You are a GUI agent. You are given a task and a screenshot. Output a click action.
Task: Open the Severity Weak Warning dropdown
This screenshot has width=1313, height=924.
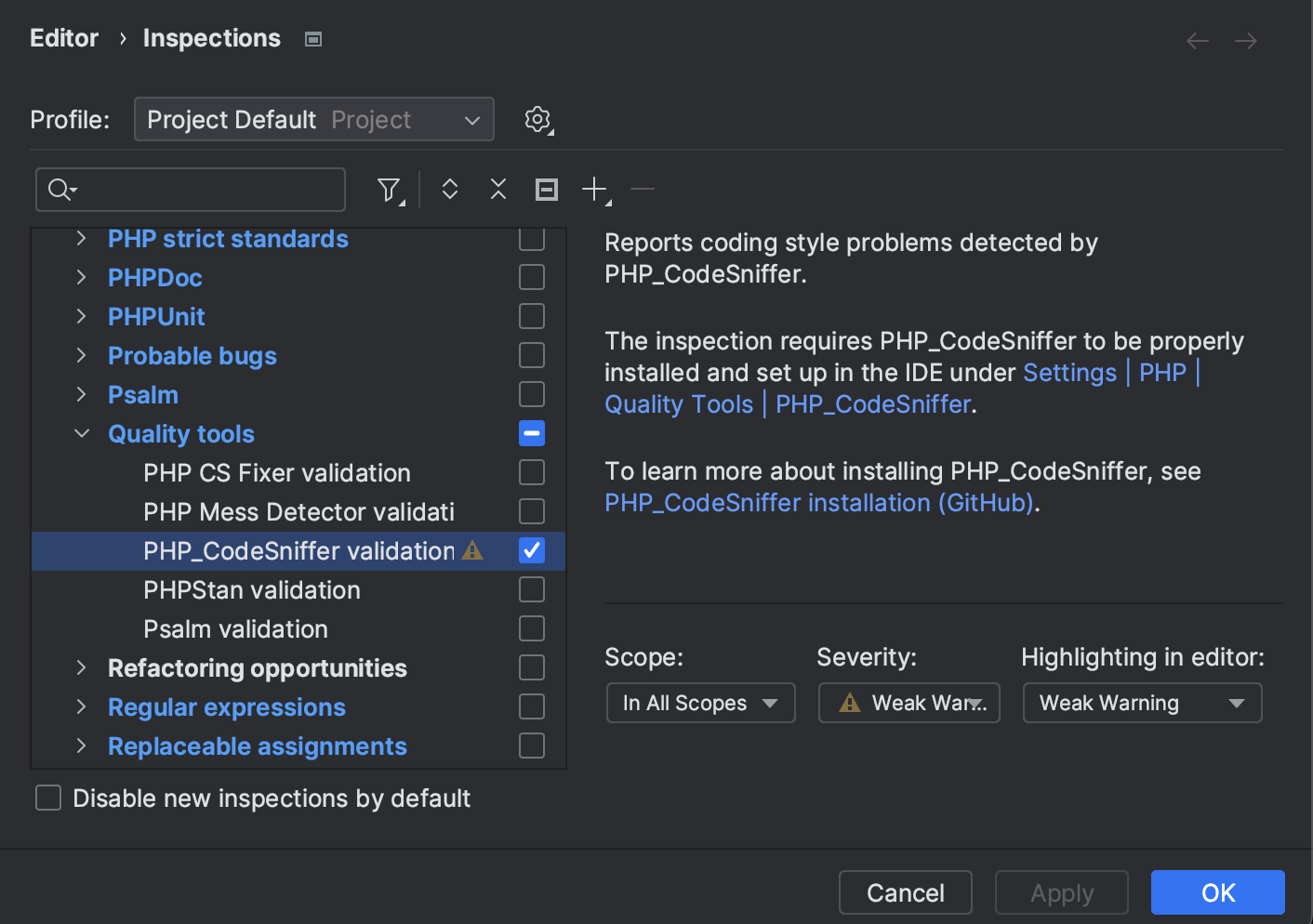coord(908,703)
